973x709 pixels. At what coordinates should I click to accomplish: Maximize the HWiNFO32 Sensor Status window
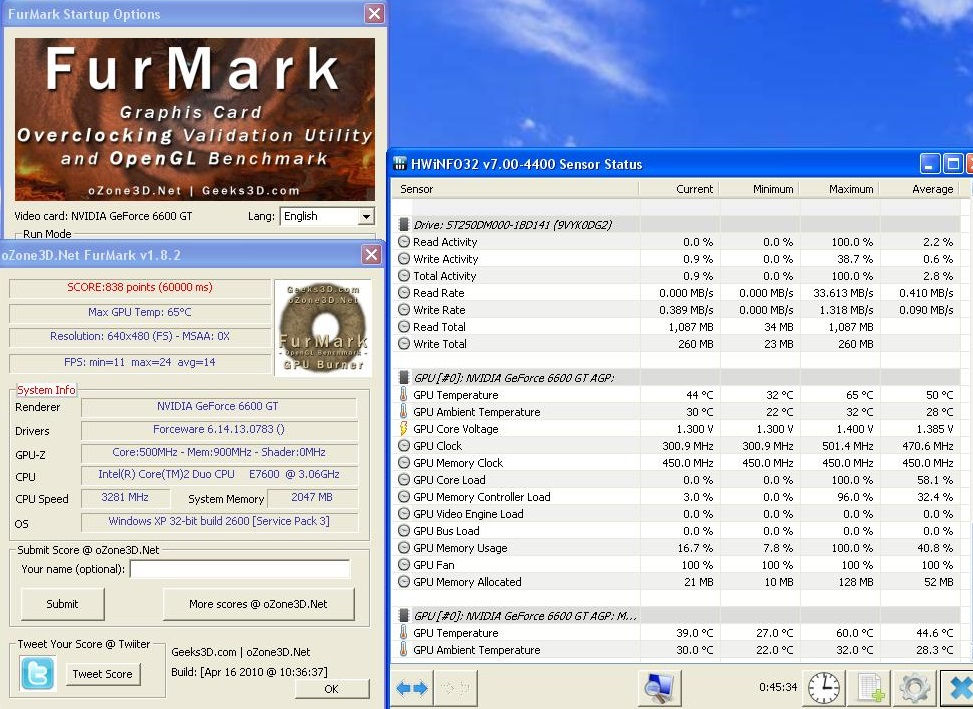click(x=953, y=164)
